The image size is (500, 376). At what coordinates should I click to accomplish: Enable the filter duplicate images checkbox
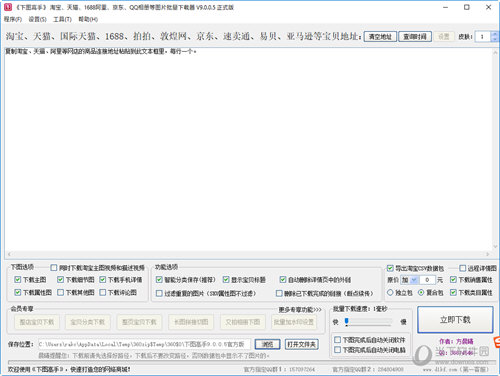pos(159,293)
